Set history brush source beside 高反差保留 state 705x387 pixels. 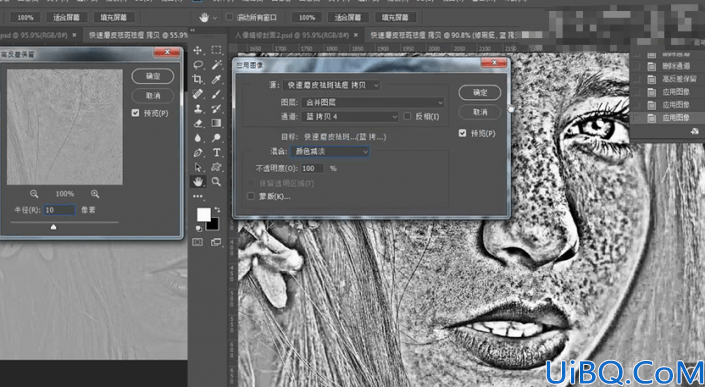[x=636, y=79]
